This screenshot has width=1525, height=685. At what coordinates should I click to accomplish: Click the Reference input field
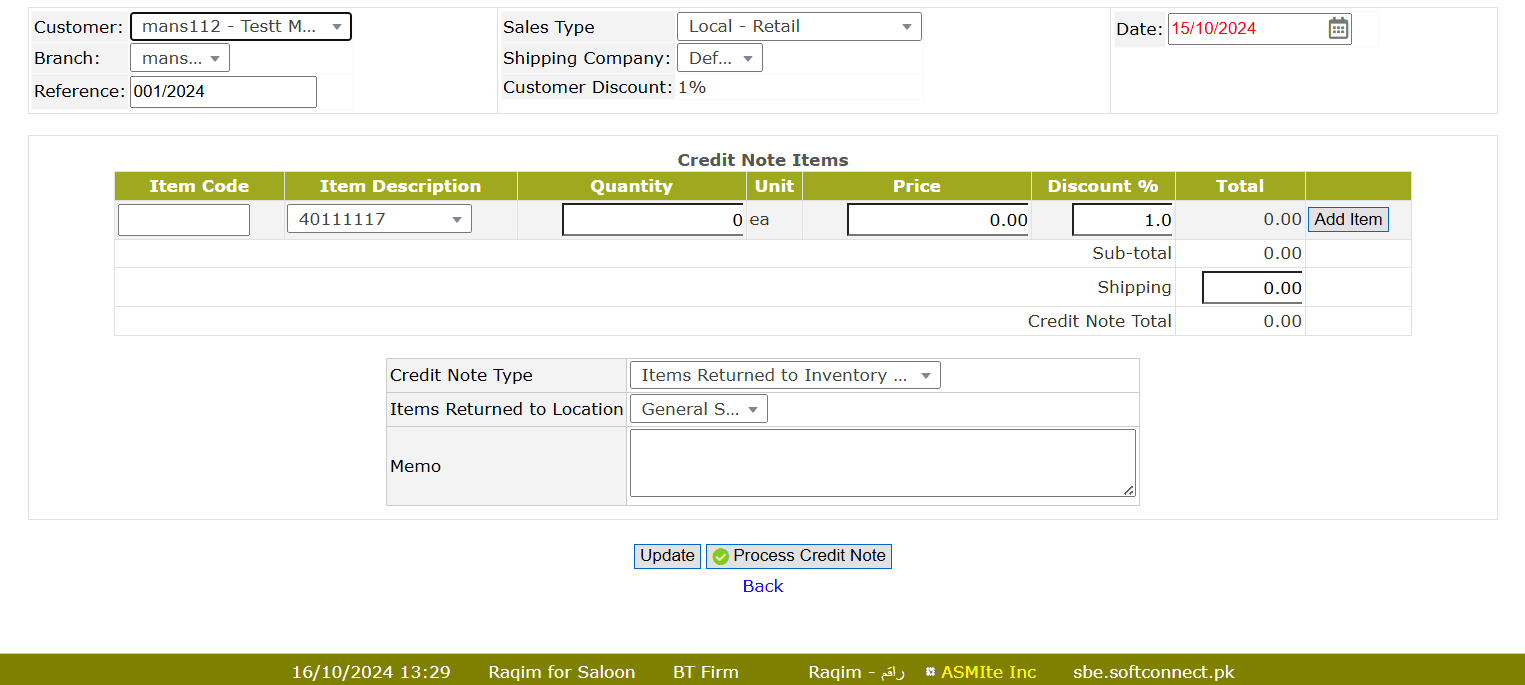coord(223,92)
